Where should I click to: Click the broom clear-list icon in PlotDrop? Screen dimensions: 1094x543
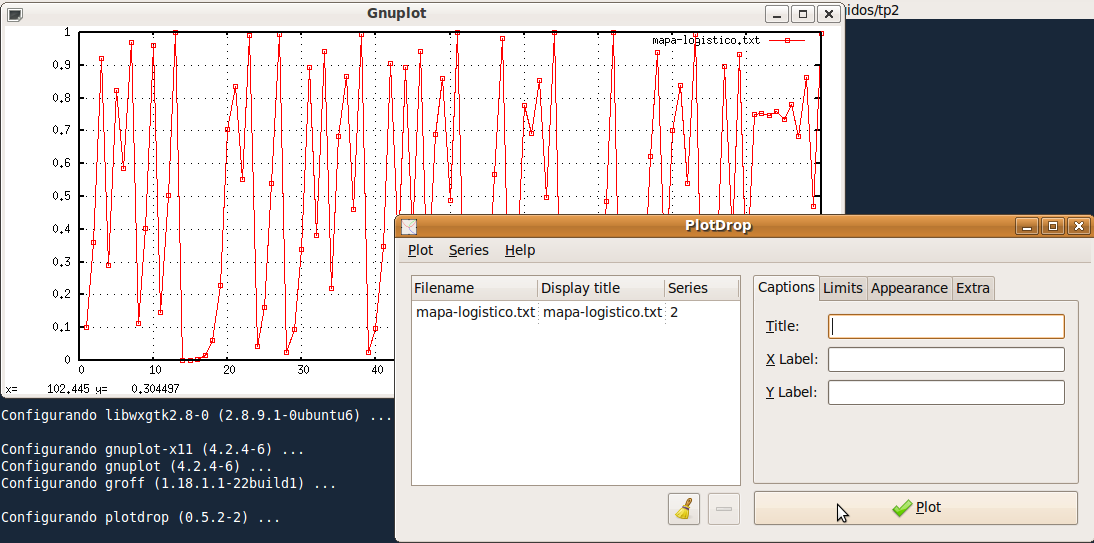pos(684,509)
